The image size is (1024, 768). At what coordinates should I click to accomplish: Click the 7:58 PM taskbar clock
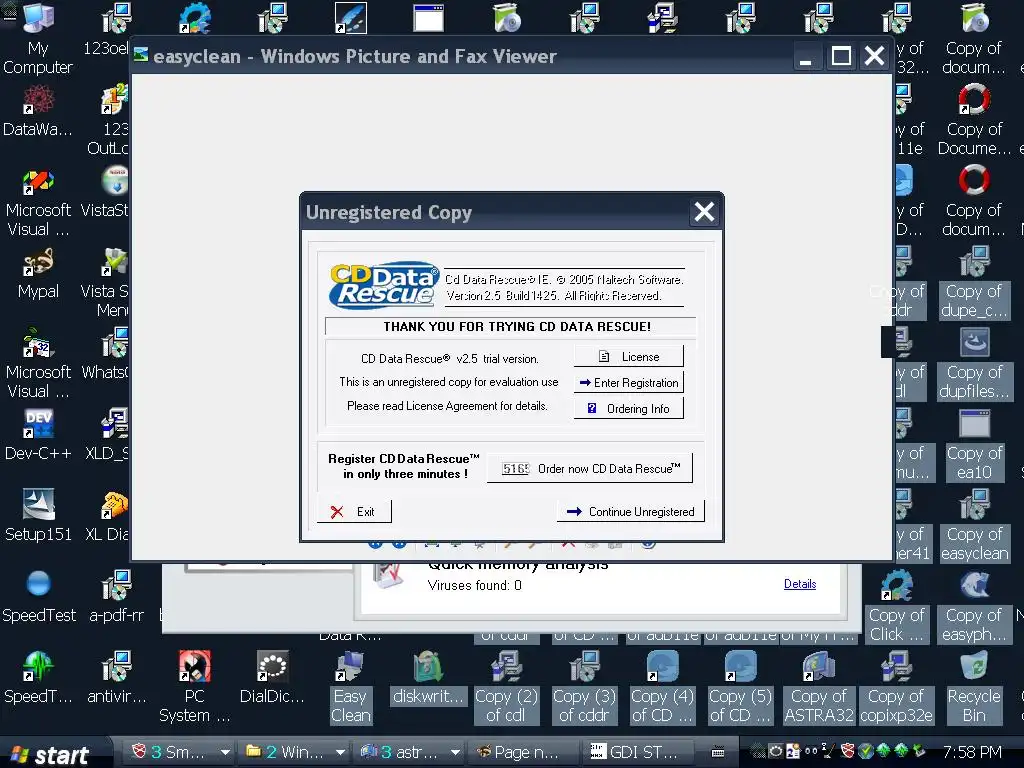tap(972, 752)
